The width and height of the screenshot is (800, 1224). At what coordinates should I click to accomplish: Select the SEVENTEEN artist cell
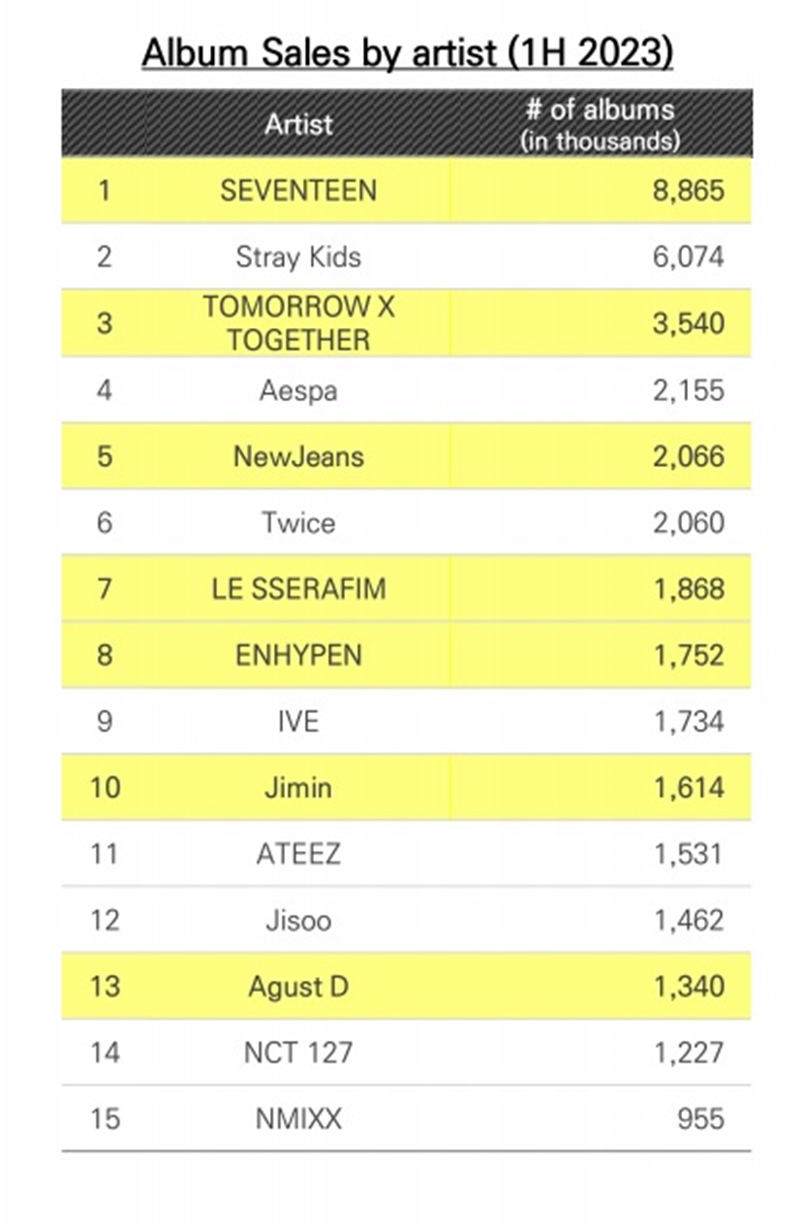298,190
